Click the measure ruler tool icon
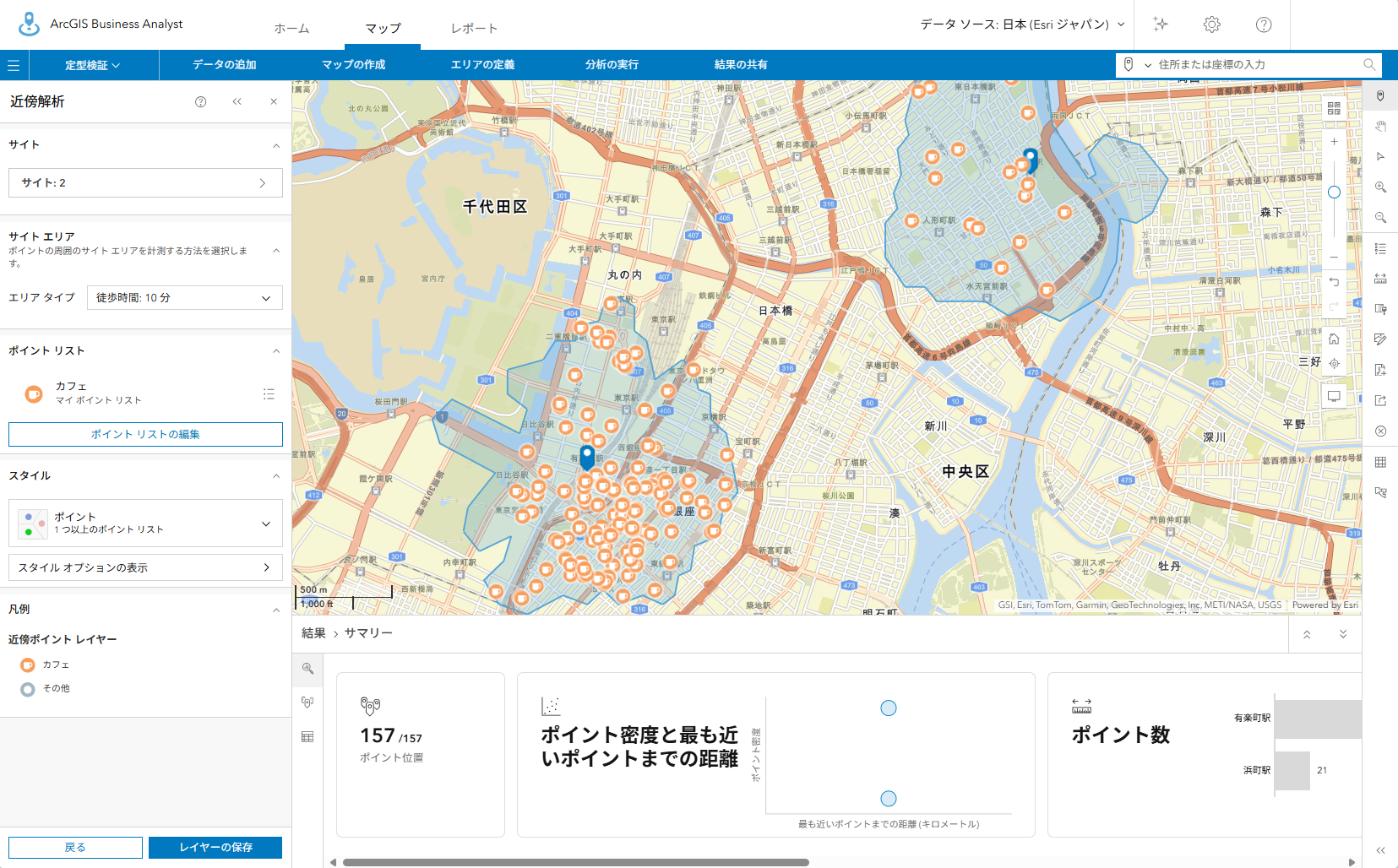 coord(1380,279)
